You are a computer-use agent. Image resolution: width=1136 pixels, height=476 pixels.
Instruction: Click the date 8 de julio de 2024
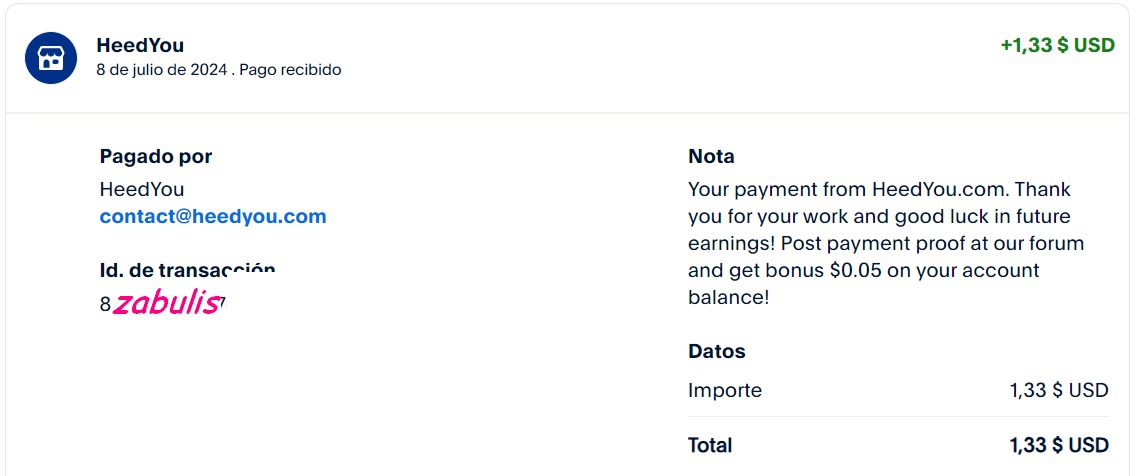click(x=162, y=70)
